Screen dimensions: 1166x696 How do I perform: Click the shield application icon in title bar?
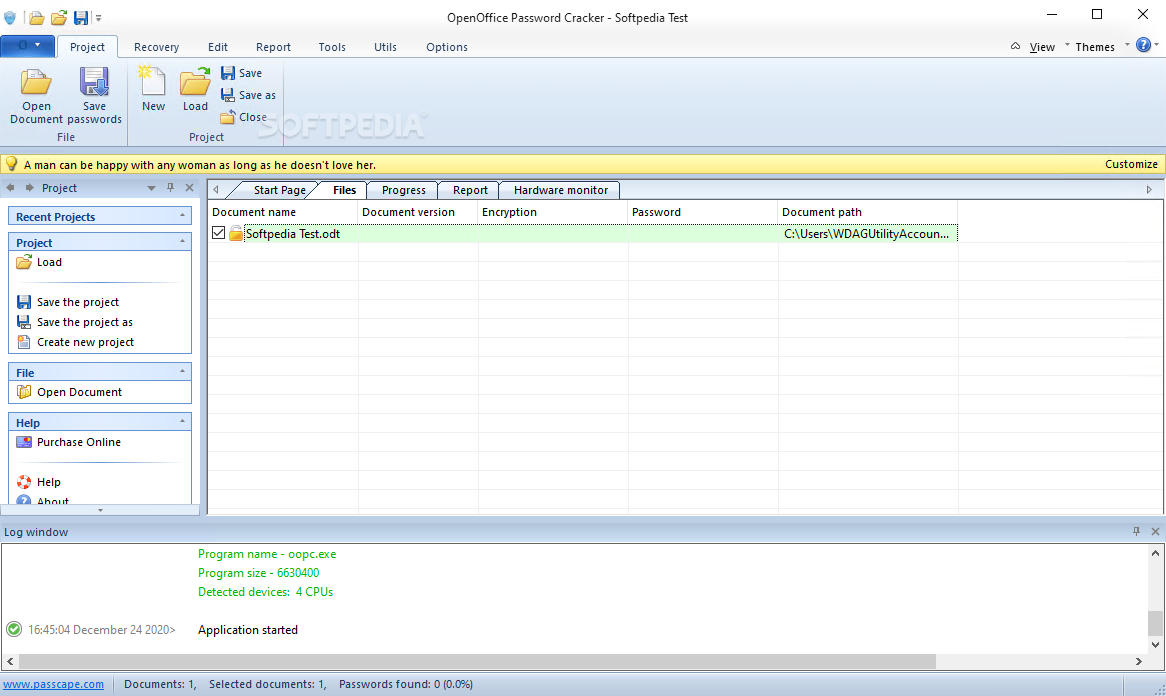coord(10,18)
